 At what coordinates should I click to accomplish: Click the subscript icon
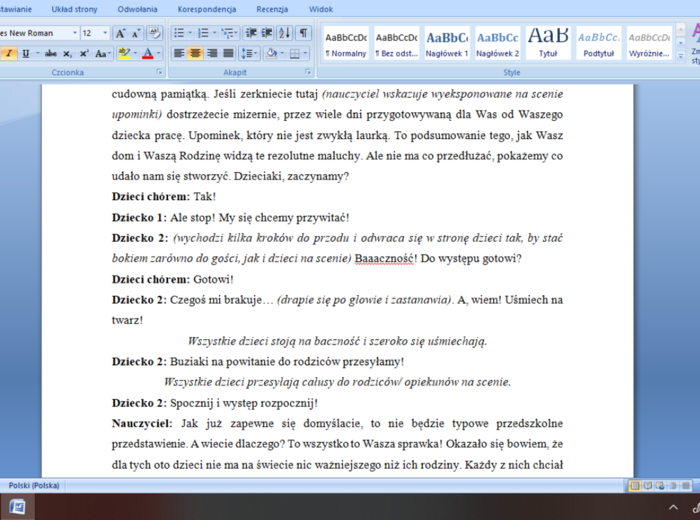[x=69, y=53]
